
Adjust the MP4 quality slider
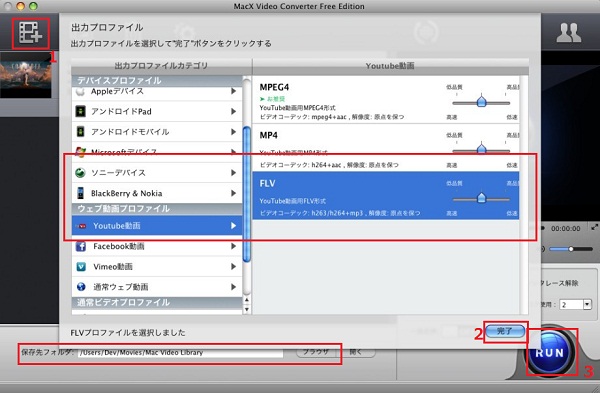click(x=481, y=149)
